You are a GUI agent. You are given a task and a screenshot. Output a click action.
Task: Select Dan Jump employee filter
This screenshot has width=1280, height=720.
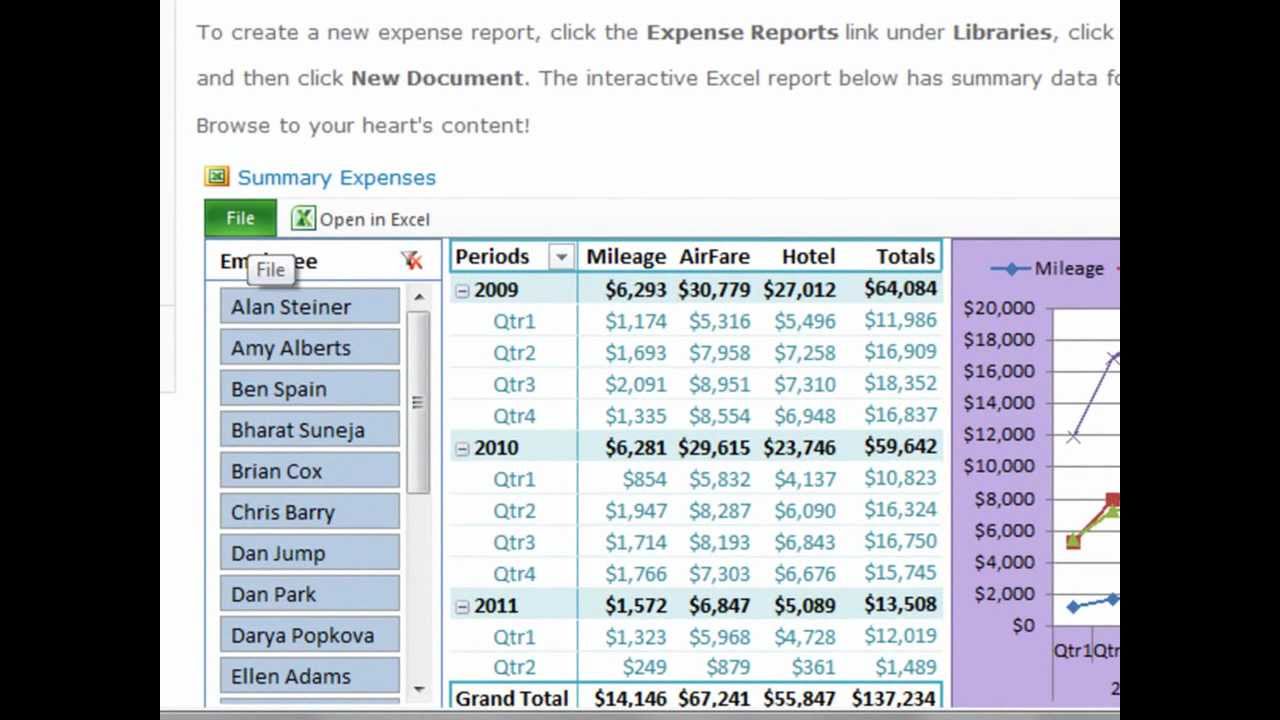(x=310, y=553)
